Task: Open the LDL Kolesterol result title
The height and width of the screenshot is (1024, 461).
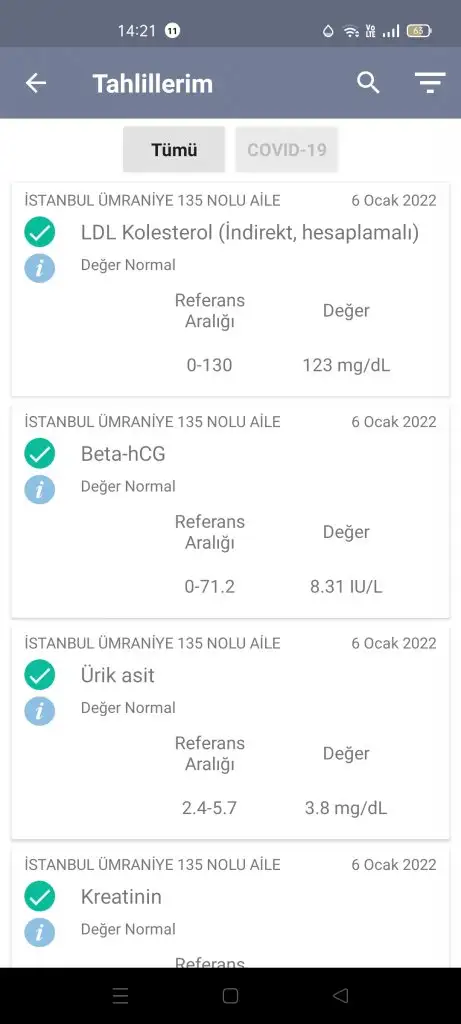Action: point(249,232)
